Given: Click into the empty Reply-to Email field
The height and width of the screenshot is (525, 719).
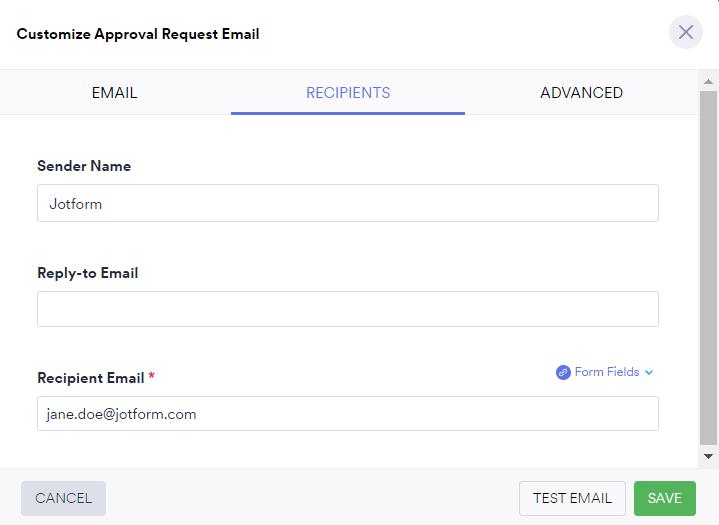Looking at the screenshot, I should click(x=347, y=309).
